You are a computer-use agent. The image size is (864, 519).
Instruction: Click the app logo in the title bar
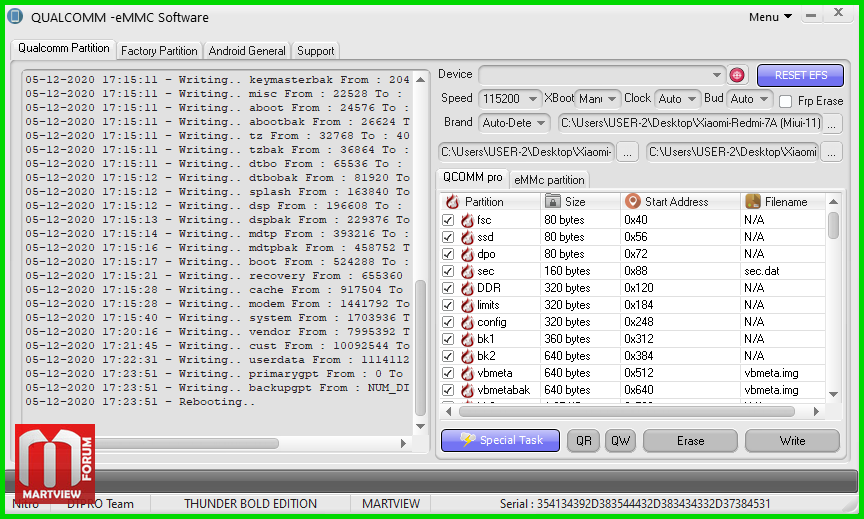pos(15,17)
